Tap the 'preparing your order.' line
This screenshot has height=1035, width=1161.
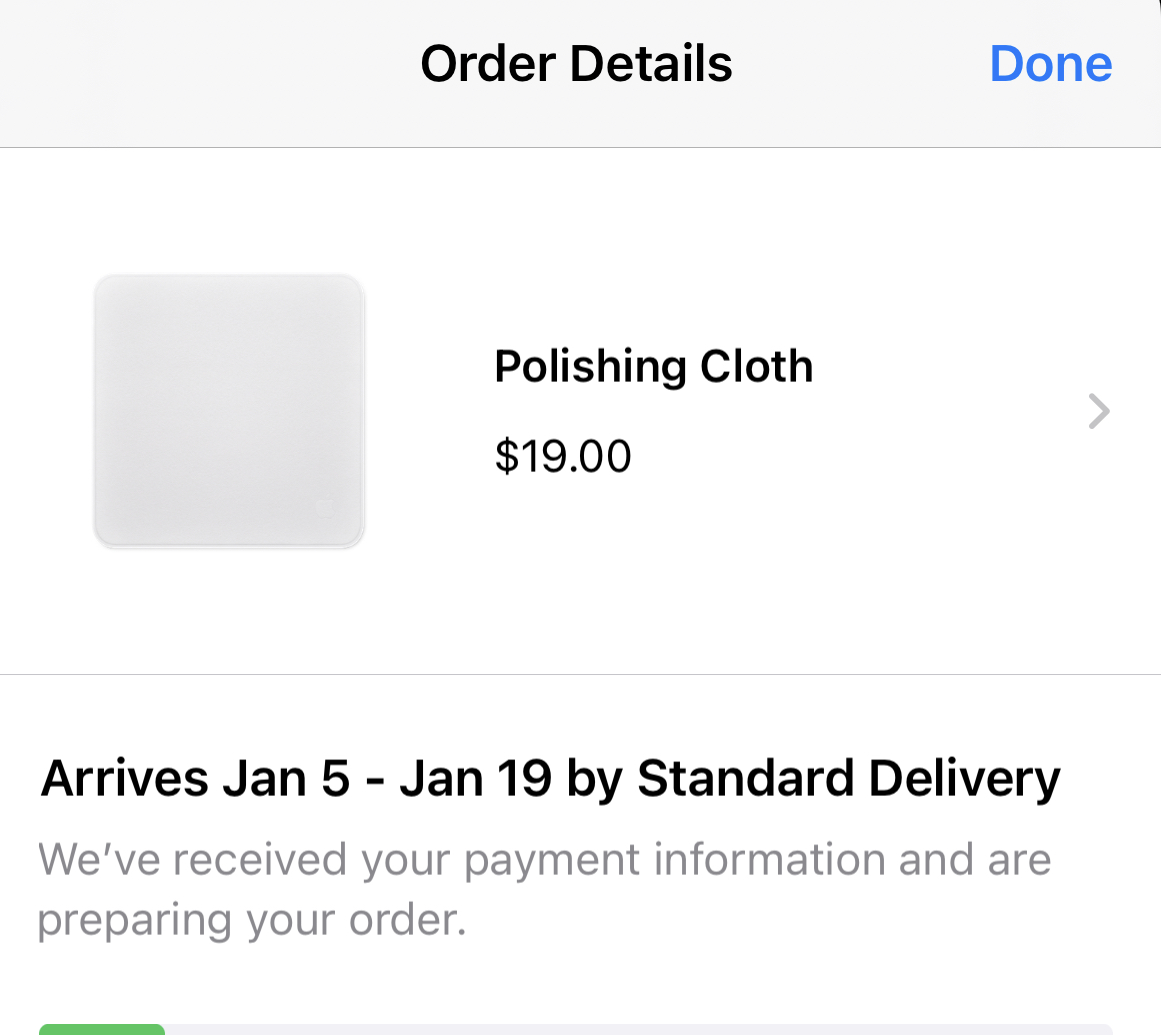click(252, 920)
